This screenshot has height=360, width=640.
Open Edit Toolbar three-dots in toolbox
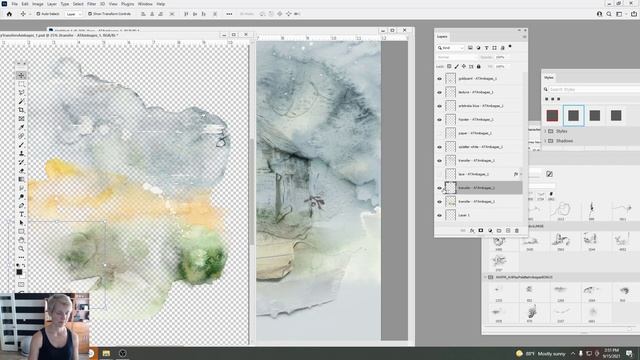[x=21, y=257]
